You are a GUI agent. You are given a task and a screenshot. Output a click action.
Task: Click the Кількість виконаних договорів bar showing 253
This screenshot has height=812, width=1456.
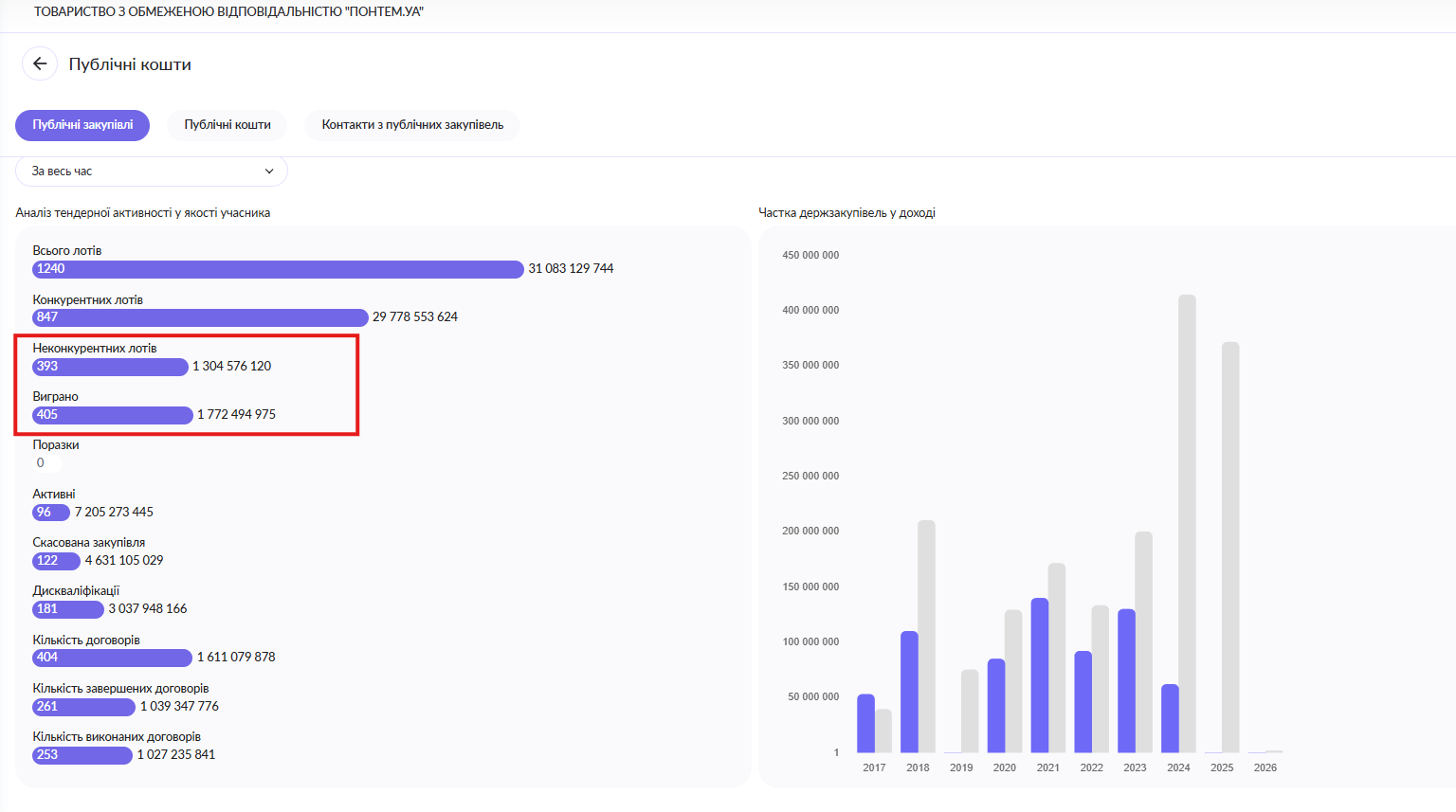(82, 755)
